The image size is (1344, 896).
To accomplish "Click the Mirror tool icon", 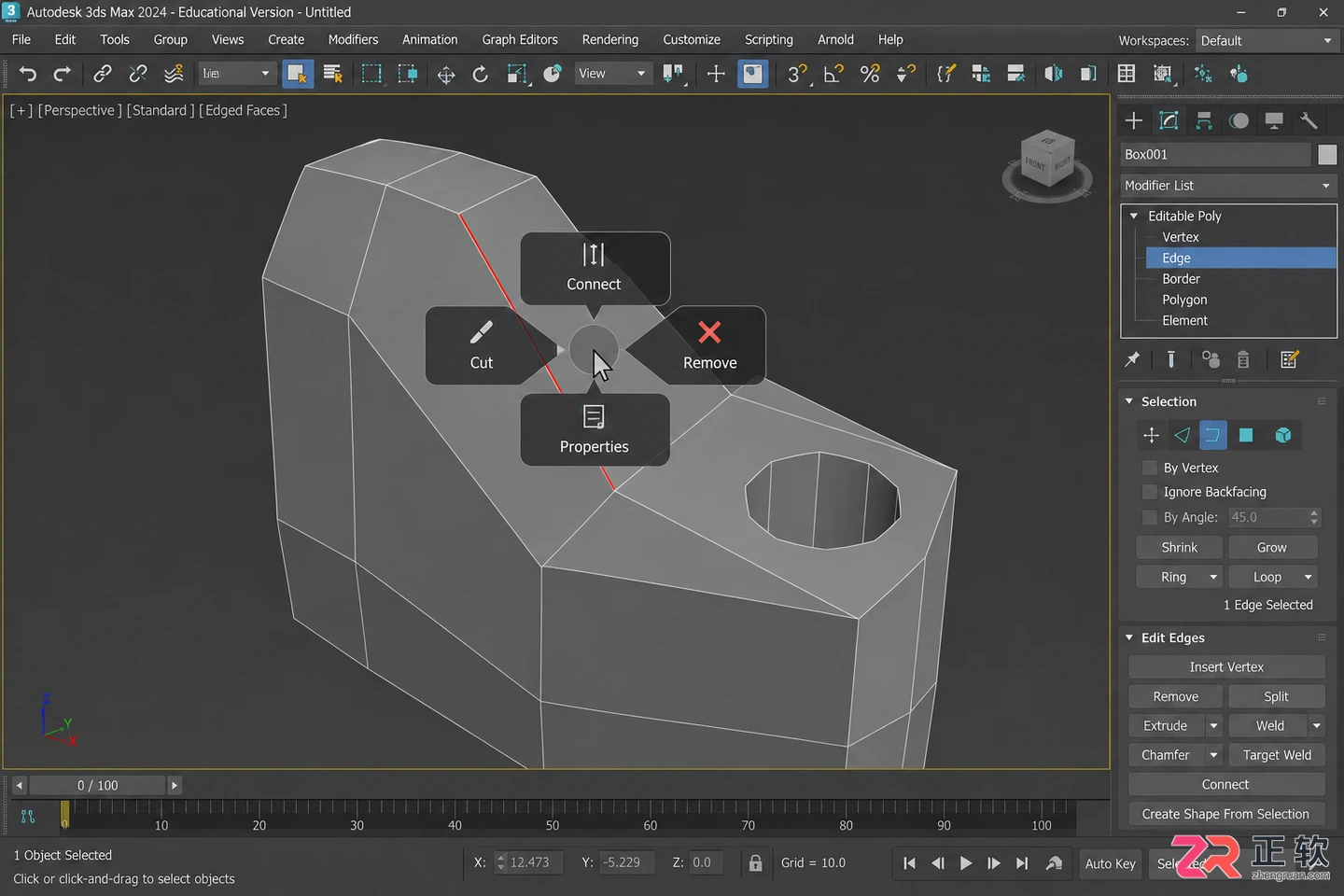I will click(x=1053, y=74).
